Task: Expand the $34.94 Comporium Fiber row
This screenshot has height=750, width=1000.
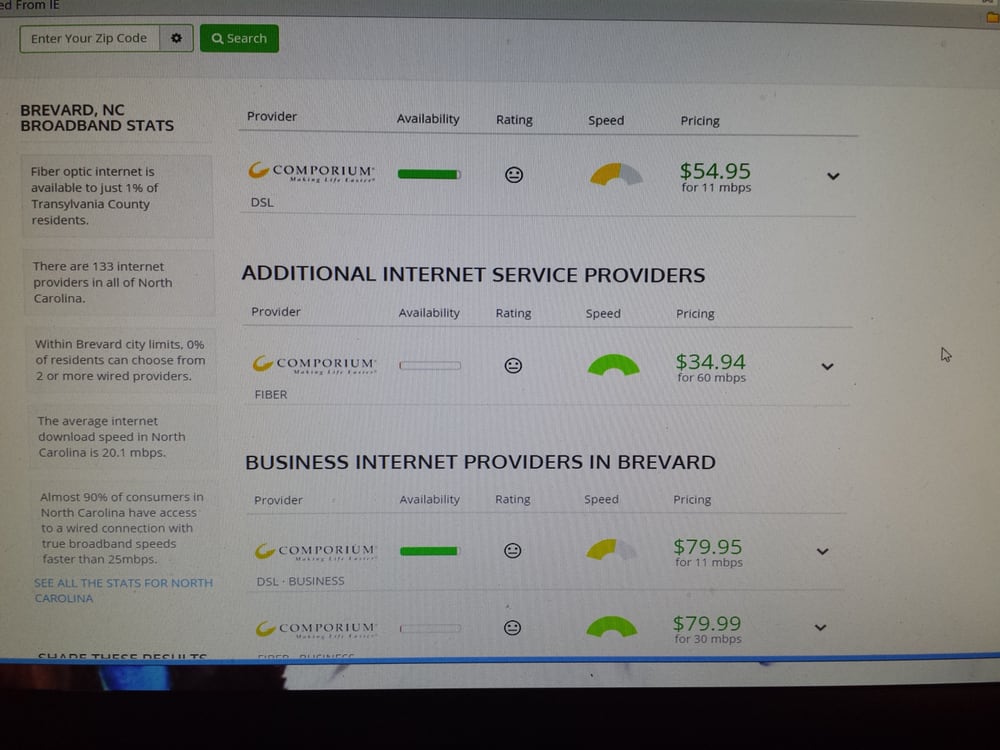Action: (827, 367)
